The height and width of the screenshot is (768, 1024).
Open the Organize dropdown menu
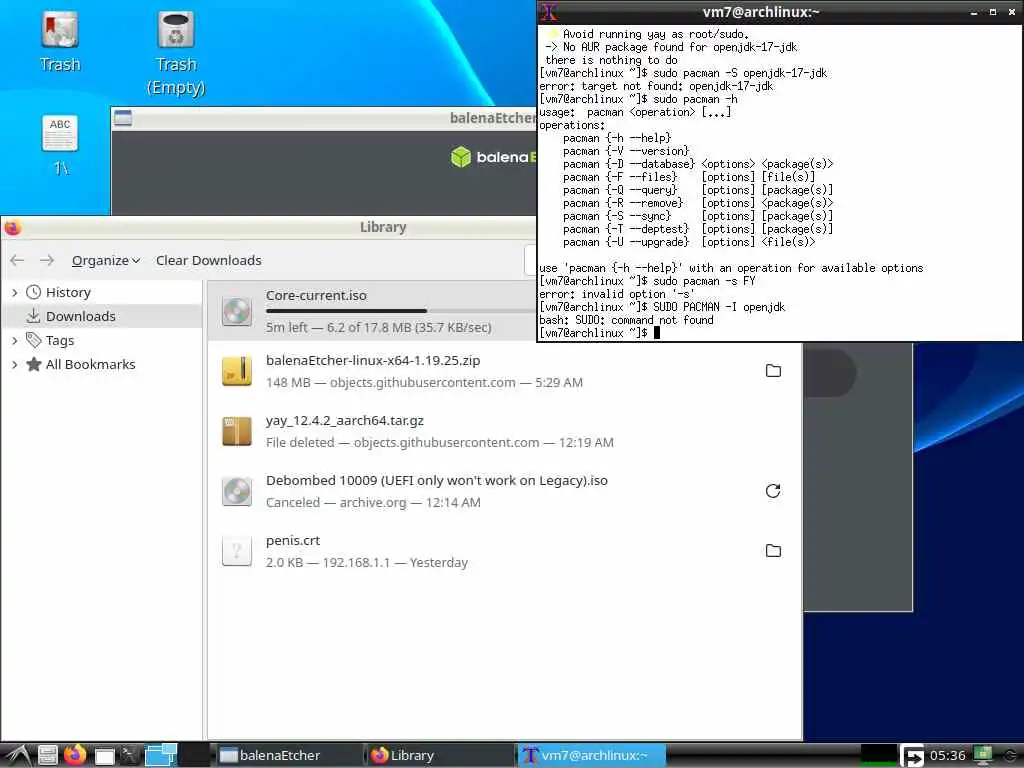(x=106, y=260)
